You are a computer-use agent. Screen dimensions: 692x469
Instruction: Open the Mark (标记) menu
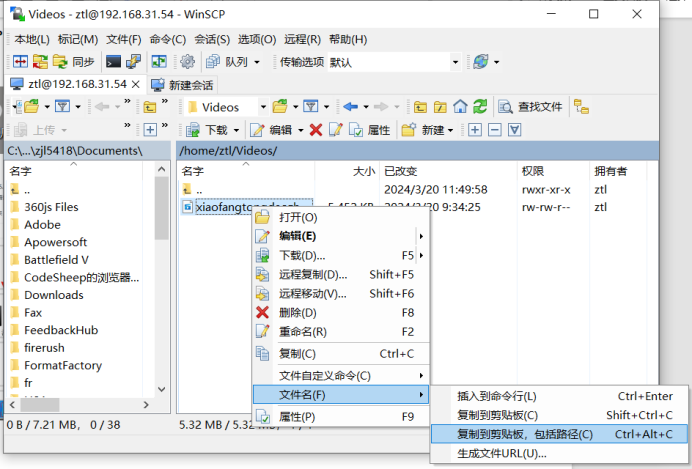pyautogui.click(x=78, y=39)
